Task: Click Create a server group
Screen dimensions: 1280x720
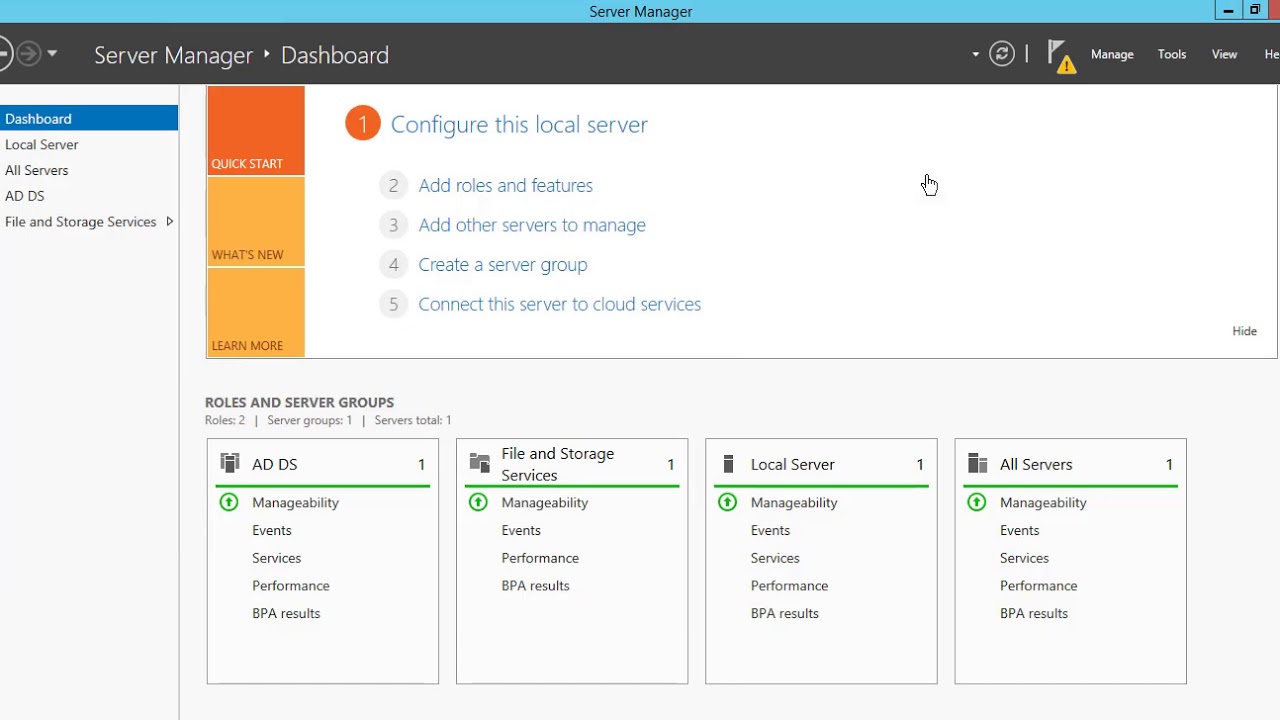Action: point(503,264)
